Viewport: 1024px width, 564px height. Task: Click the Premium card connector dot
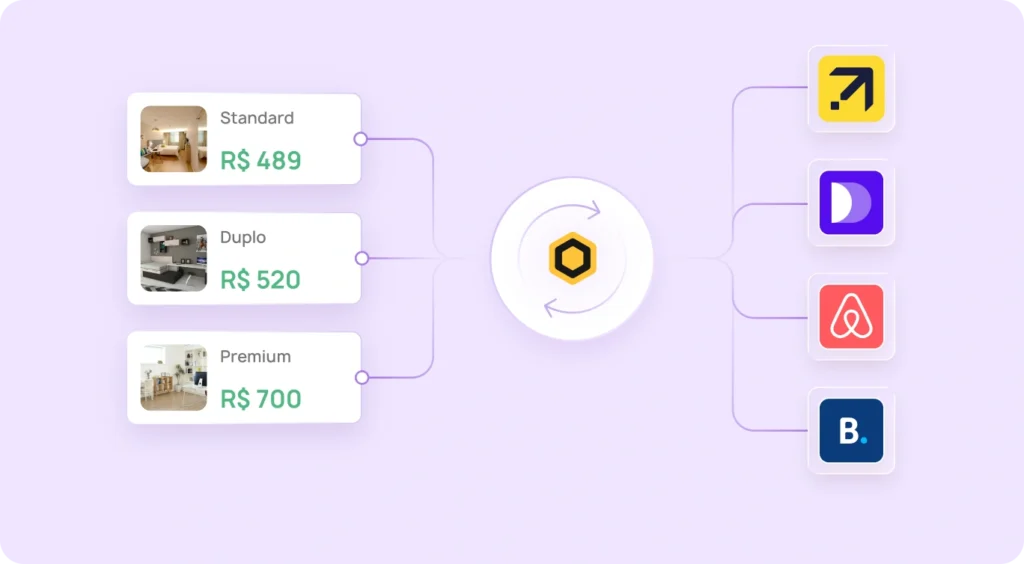pyautogui.click(x=362, y=377)
